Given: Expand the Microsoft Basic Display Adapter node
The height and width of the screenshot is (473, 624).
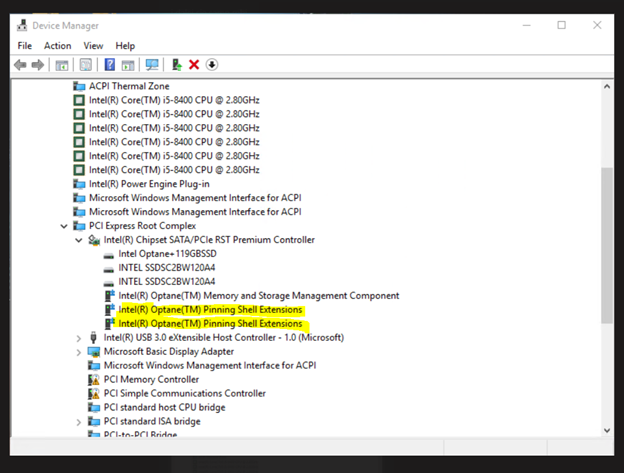Looking at the screenshot, I should (78, 352).
